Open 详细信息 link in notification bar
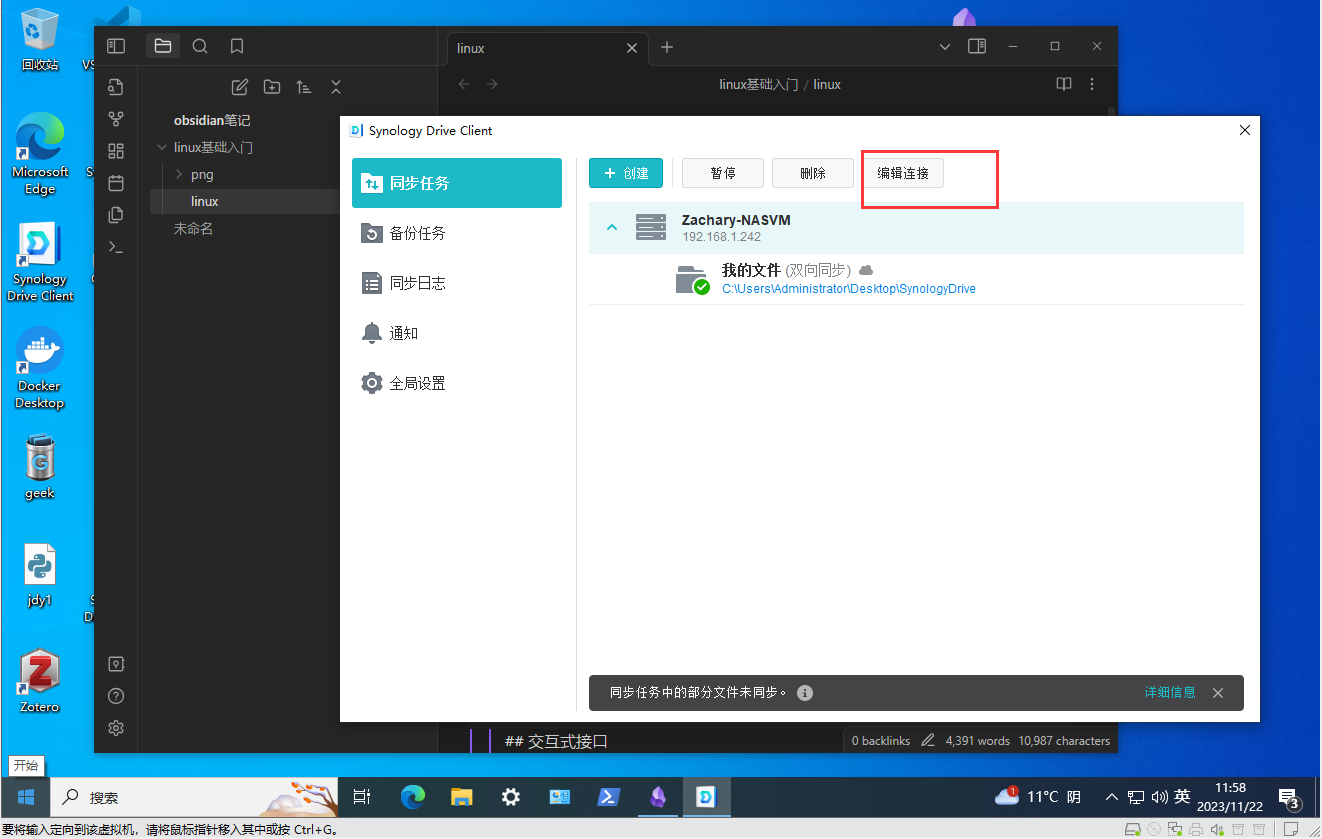The height and width of the screenshot is (839, 1322). (x=1169, y=692)
